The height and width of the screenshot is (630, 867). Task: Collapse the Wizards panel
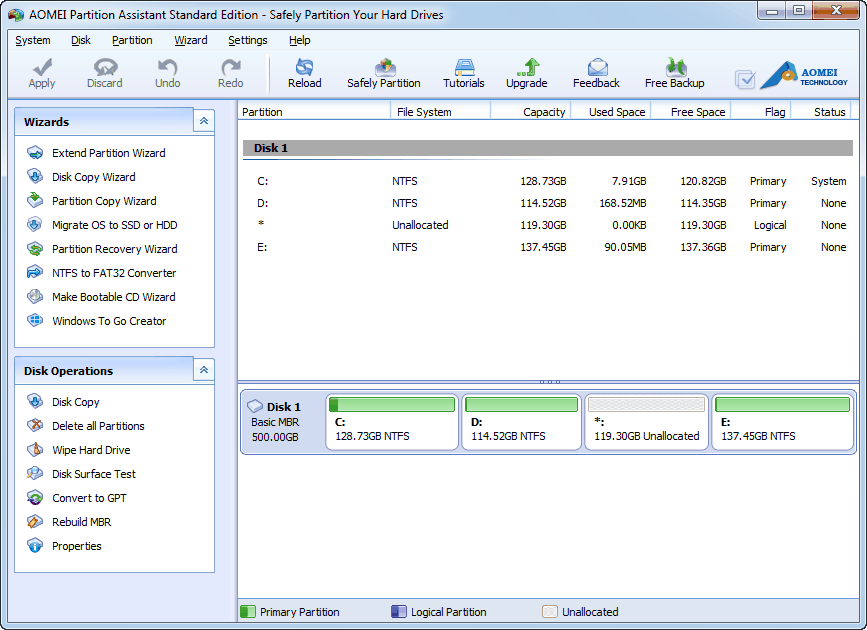[203, 121]
